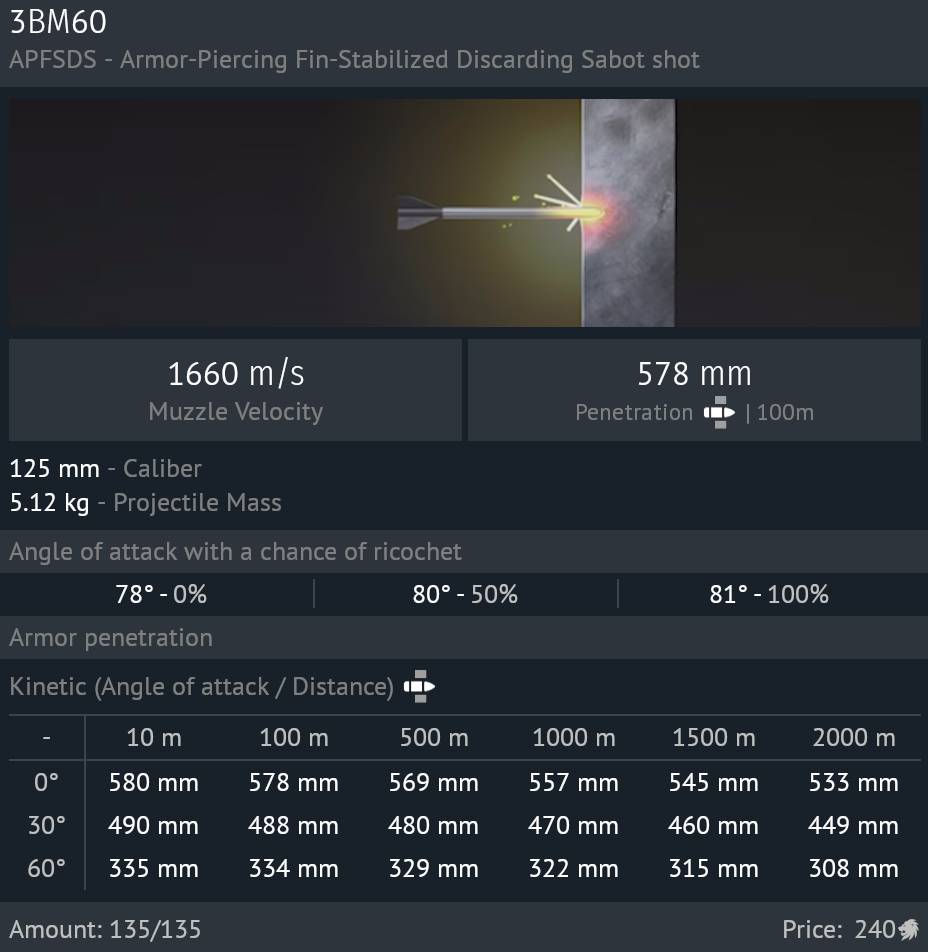The height and width of the screenshot is (952, 928).
Task: Select the 81° - 100% ricochet value
Action: [768, 594]
